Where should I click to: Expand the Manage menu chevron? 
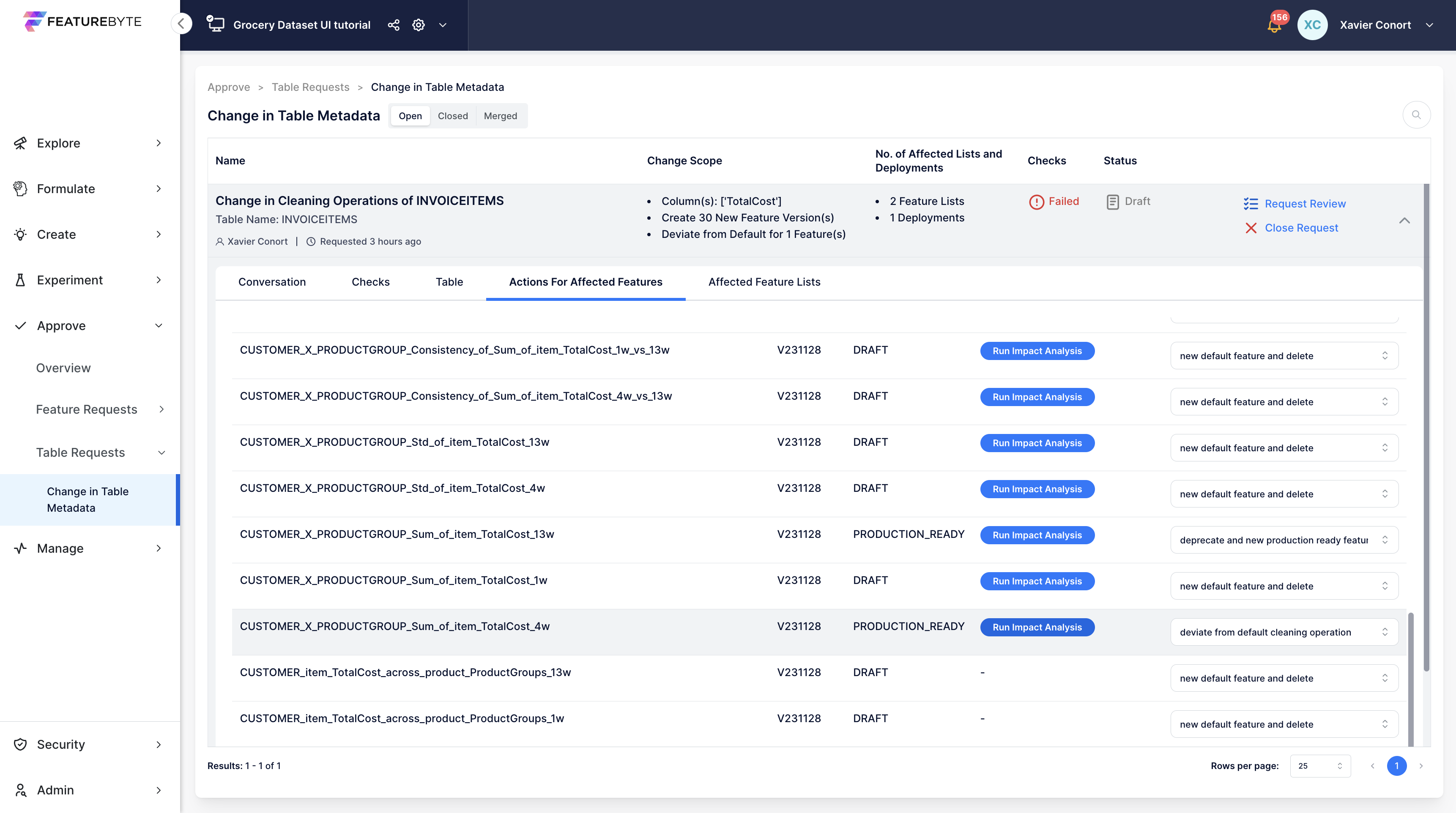(159, 548)
